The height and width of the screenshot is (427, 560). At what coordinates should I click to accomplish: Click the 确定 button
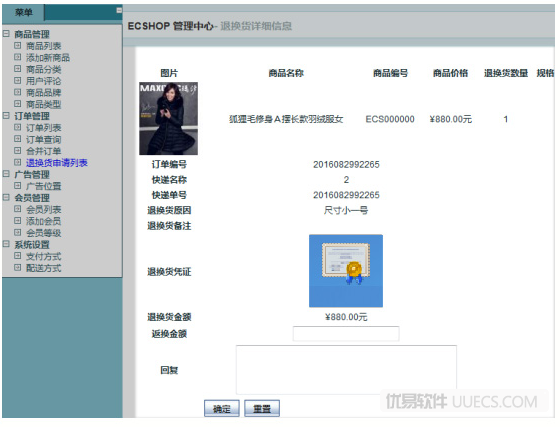[x=222, y=408]
